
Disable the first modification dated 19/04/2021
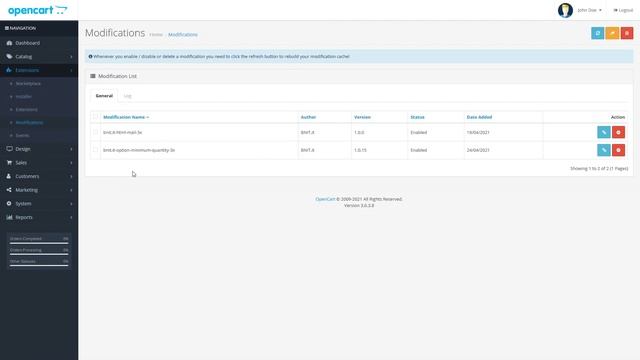[618, 132]
